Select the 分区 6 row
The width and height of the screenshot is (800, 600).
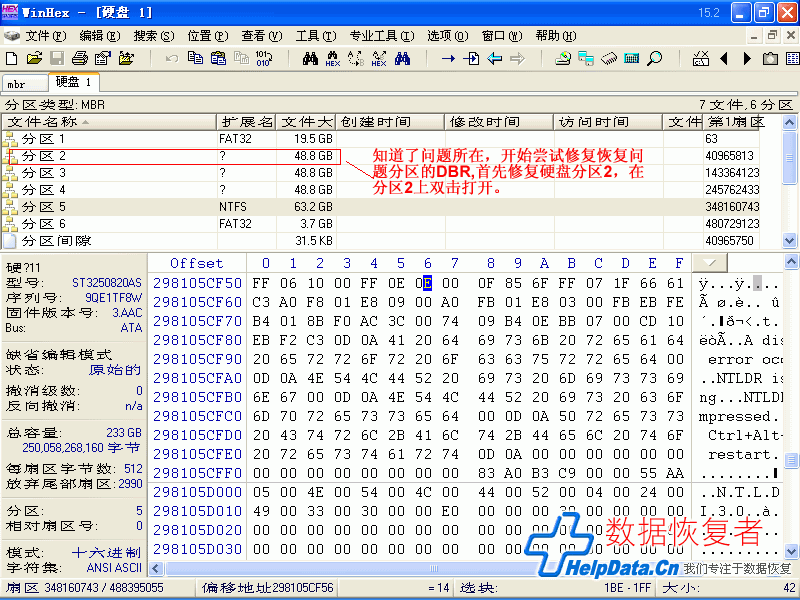click(x=381, y=223)
